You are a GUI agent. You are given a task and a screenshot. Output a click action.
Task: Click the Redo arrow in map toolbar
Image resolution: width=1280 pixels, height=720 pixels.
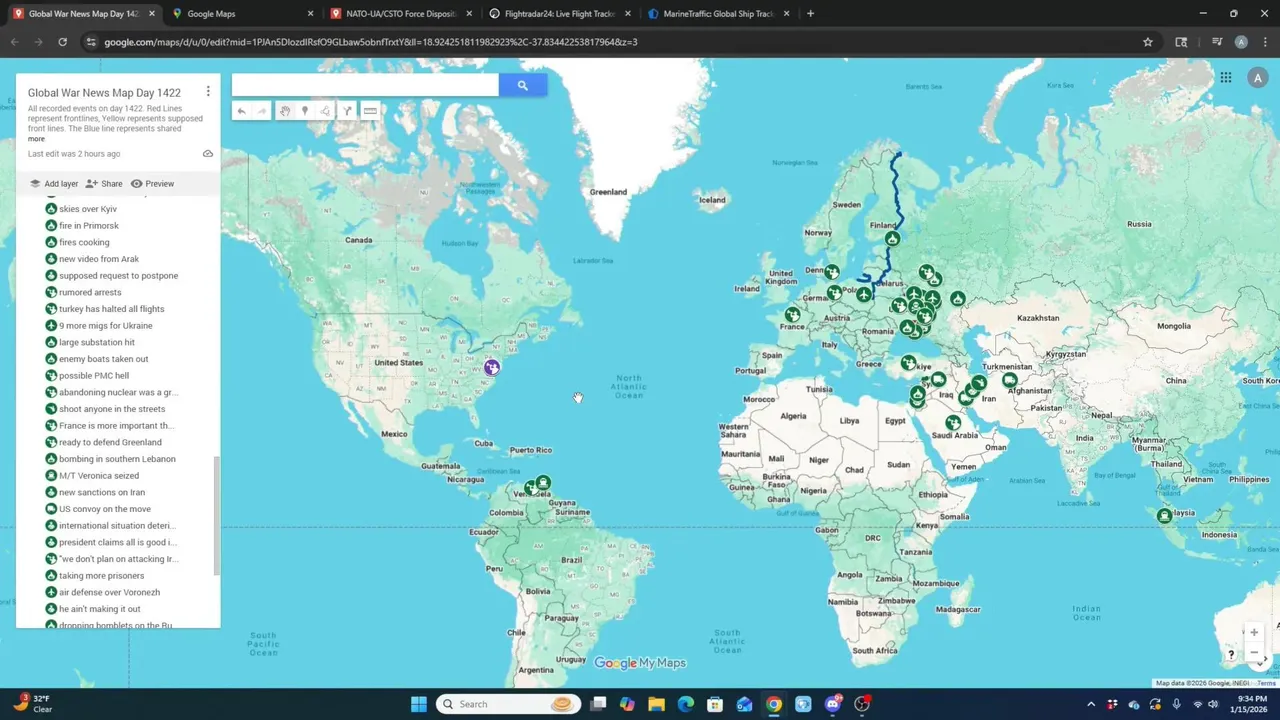(x=262, y=111)
